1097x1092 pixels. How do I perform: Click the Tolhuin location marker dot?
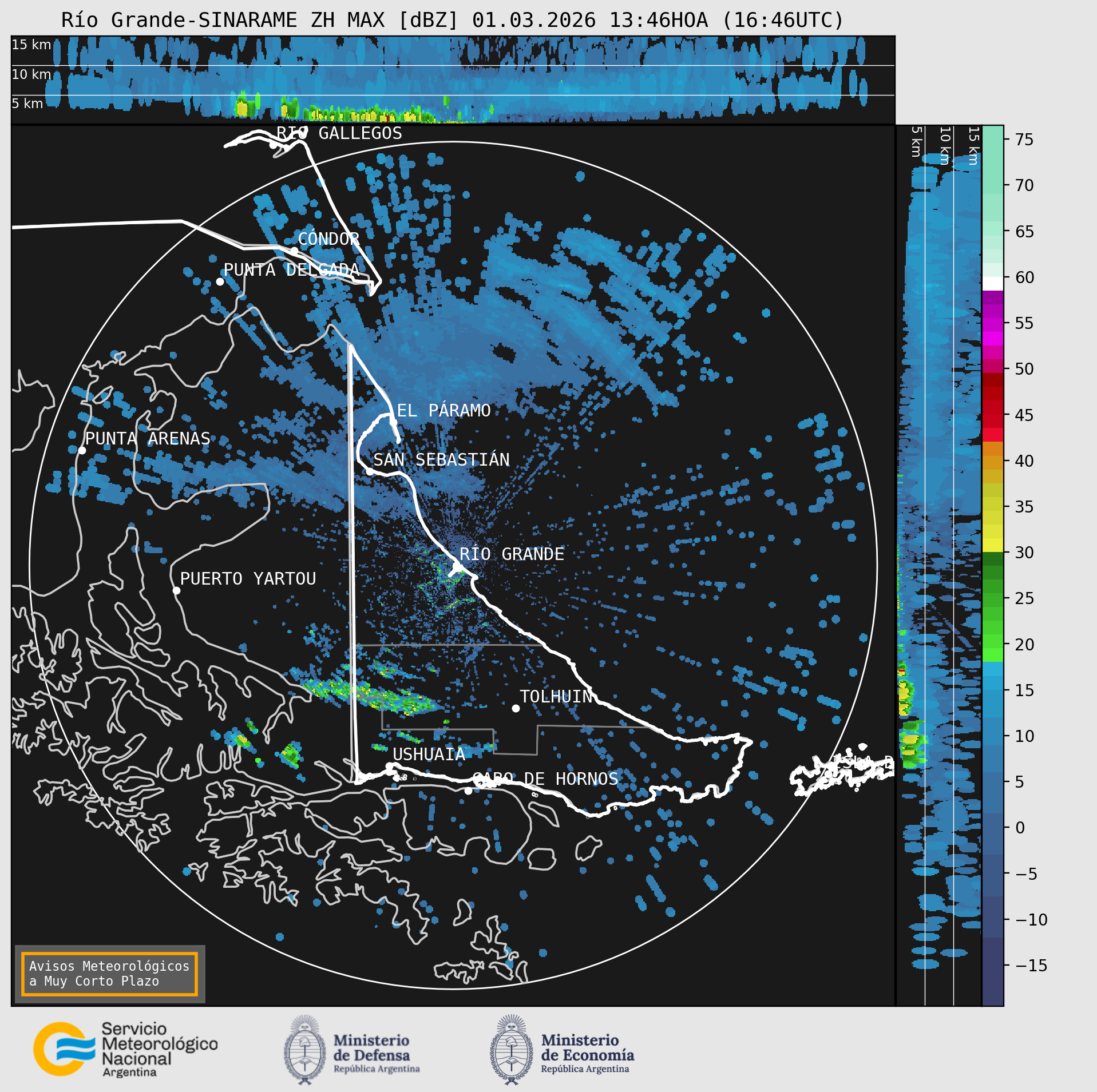point(516,708)
